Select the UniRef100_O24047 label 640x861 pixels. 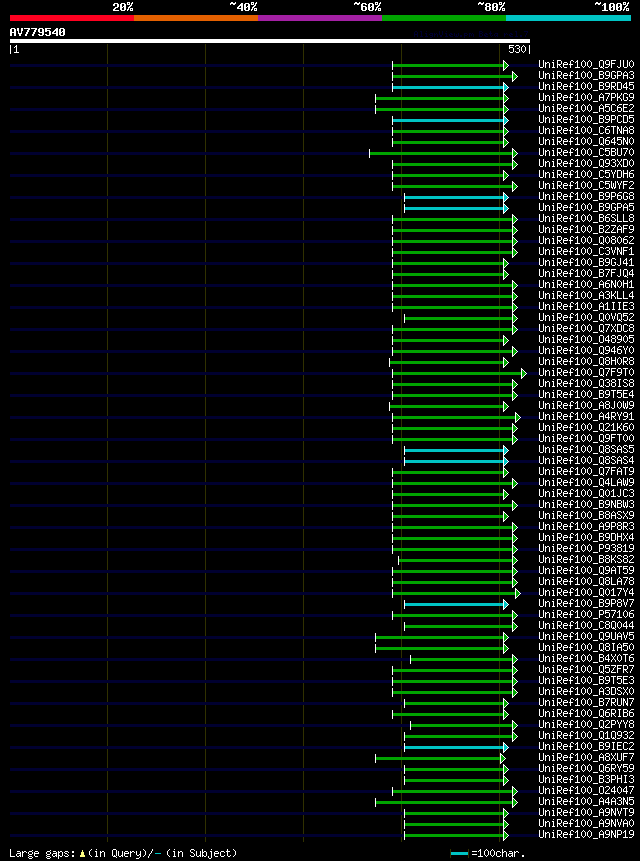tap(586, 790)
